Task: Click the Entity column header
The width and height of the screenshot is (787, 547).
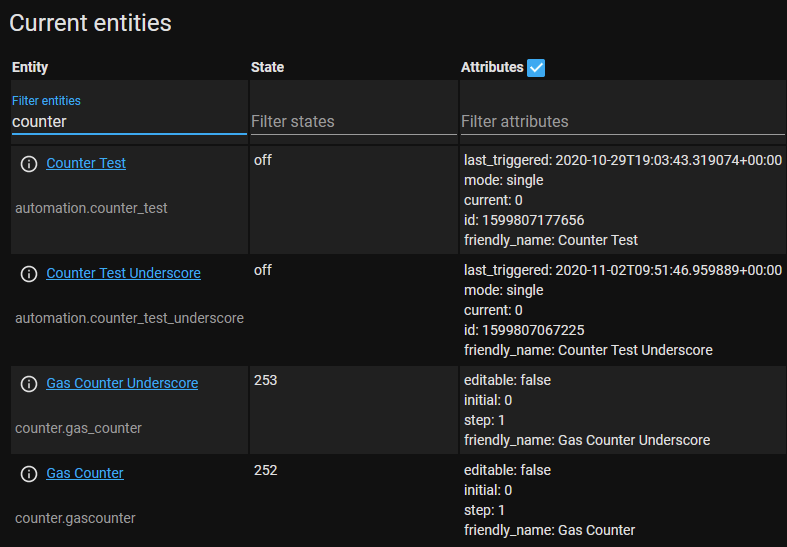Action: tap(30, 67)
